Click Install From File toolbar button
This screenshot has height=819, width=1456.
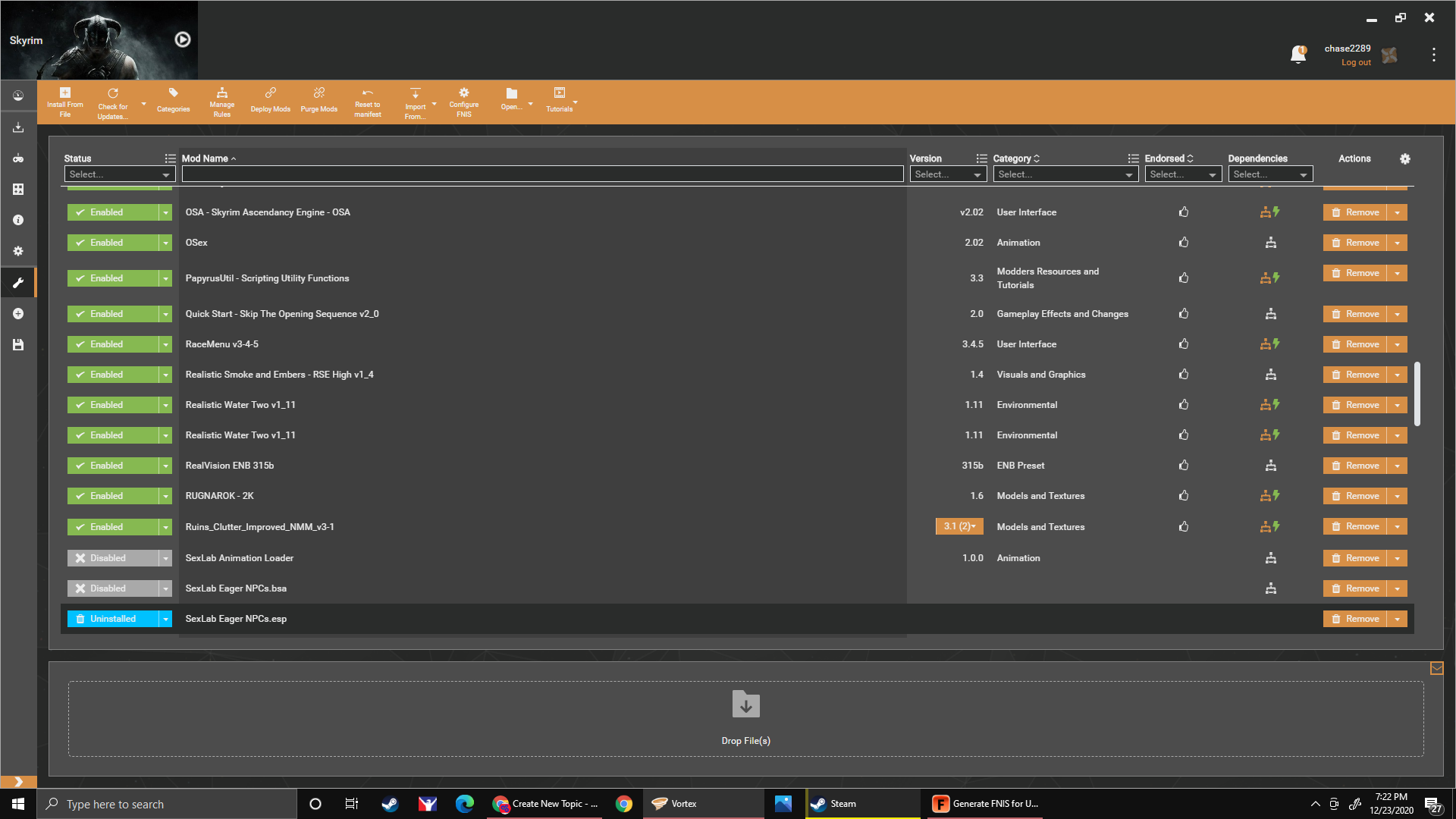click(x=65, y=102)
